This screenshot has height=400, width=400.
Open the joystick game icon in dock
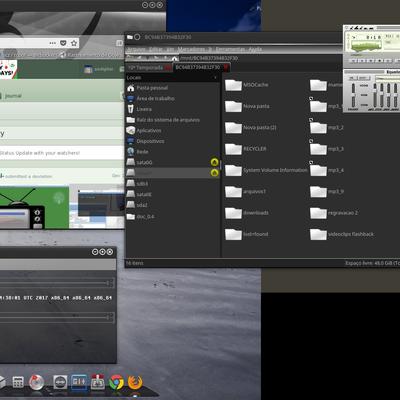[98, 382]
